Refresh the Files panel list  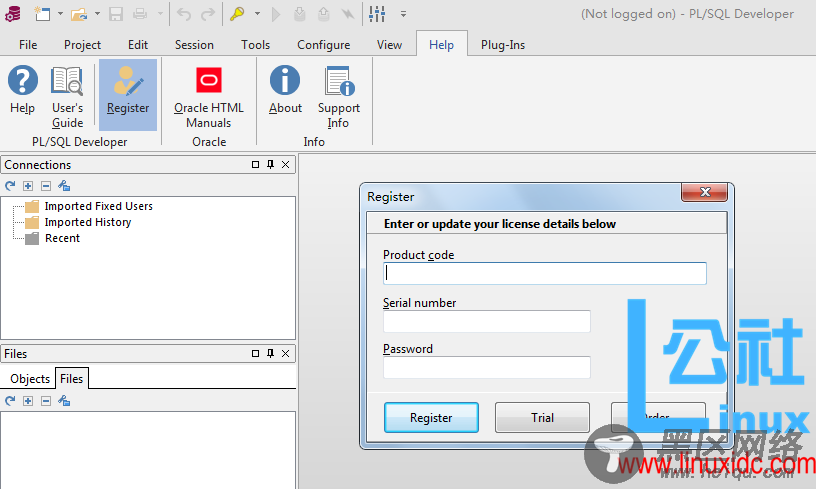[10, 401]
